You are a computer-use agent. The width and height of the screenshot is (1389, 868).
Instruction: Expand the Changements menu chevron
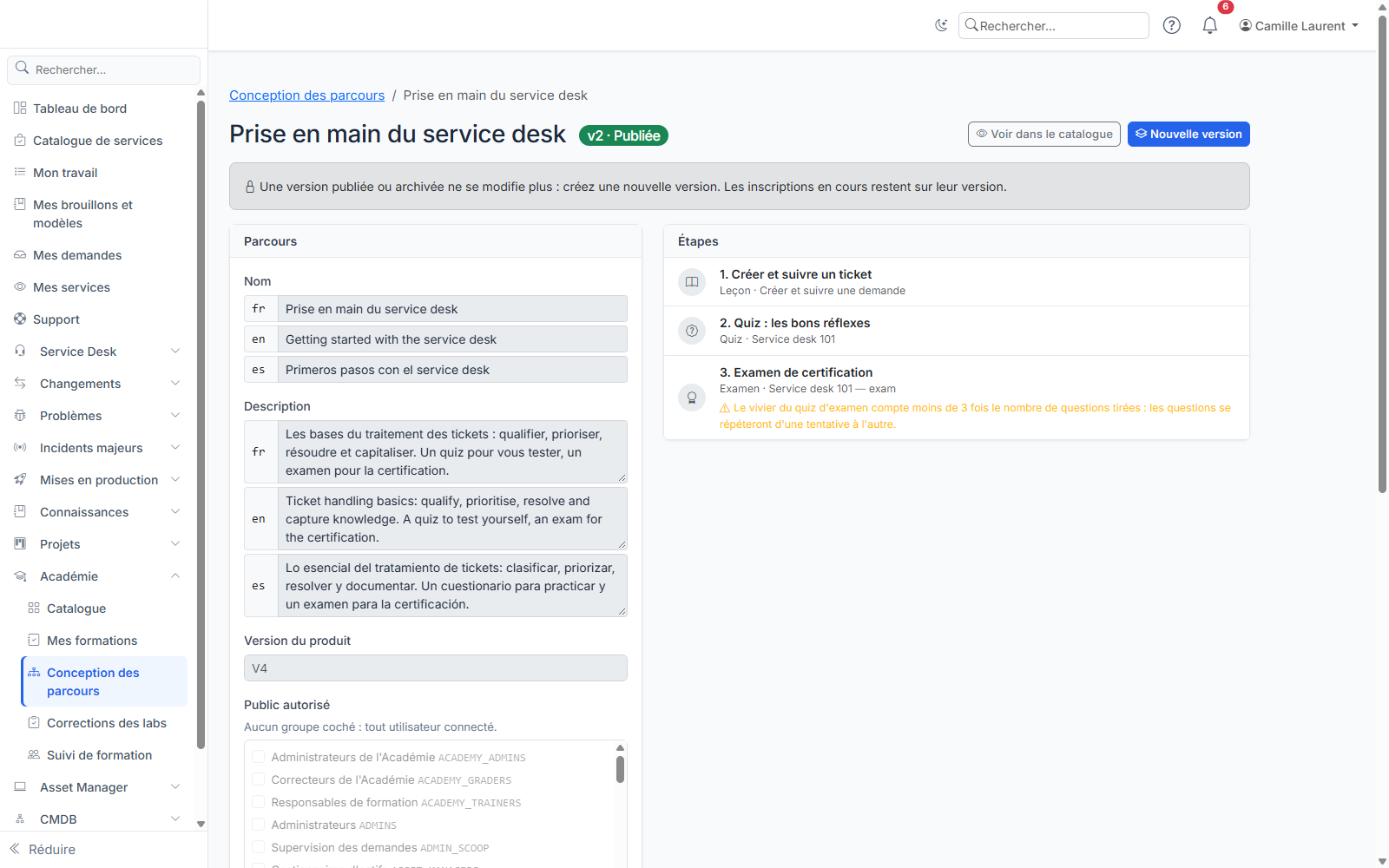coord(175,383)
